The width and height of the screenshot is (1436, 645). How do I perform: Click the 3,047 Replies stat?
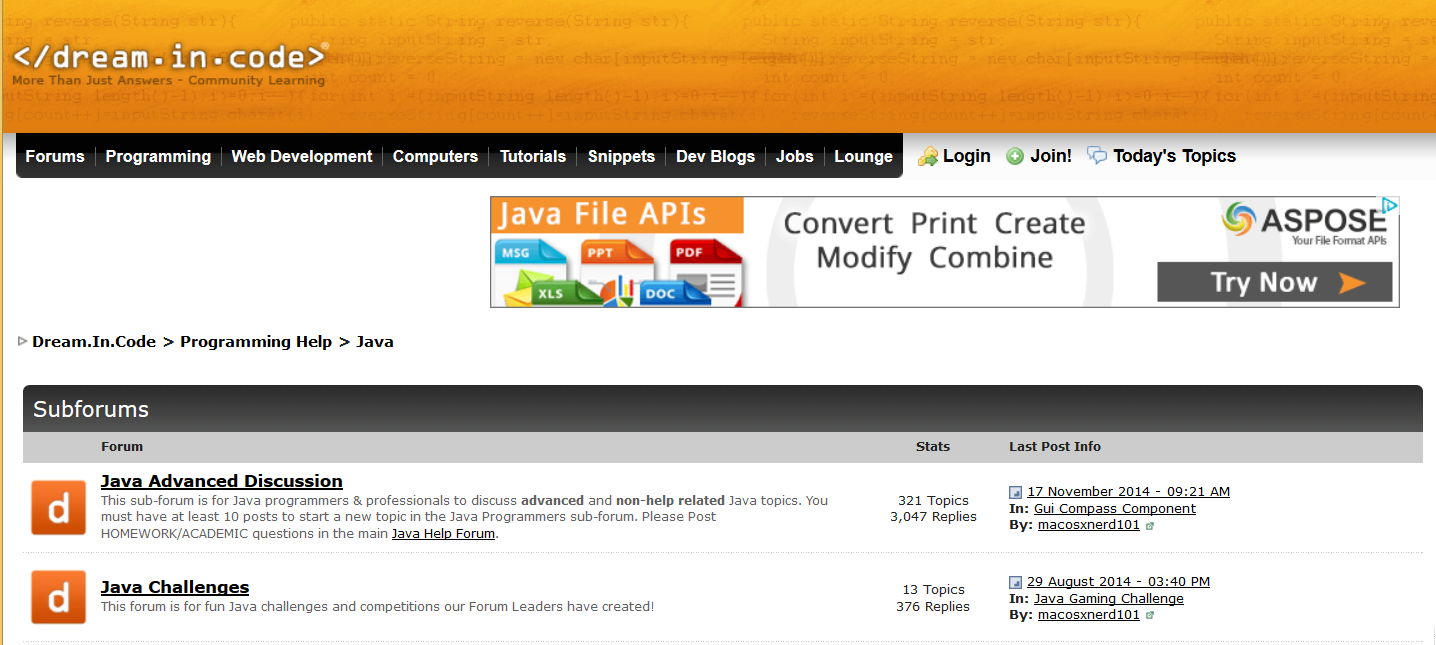[933, 517]
